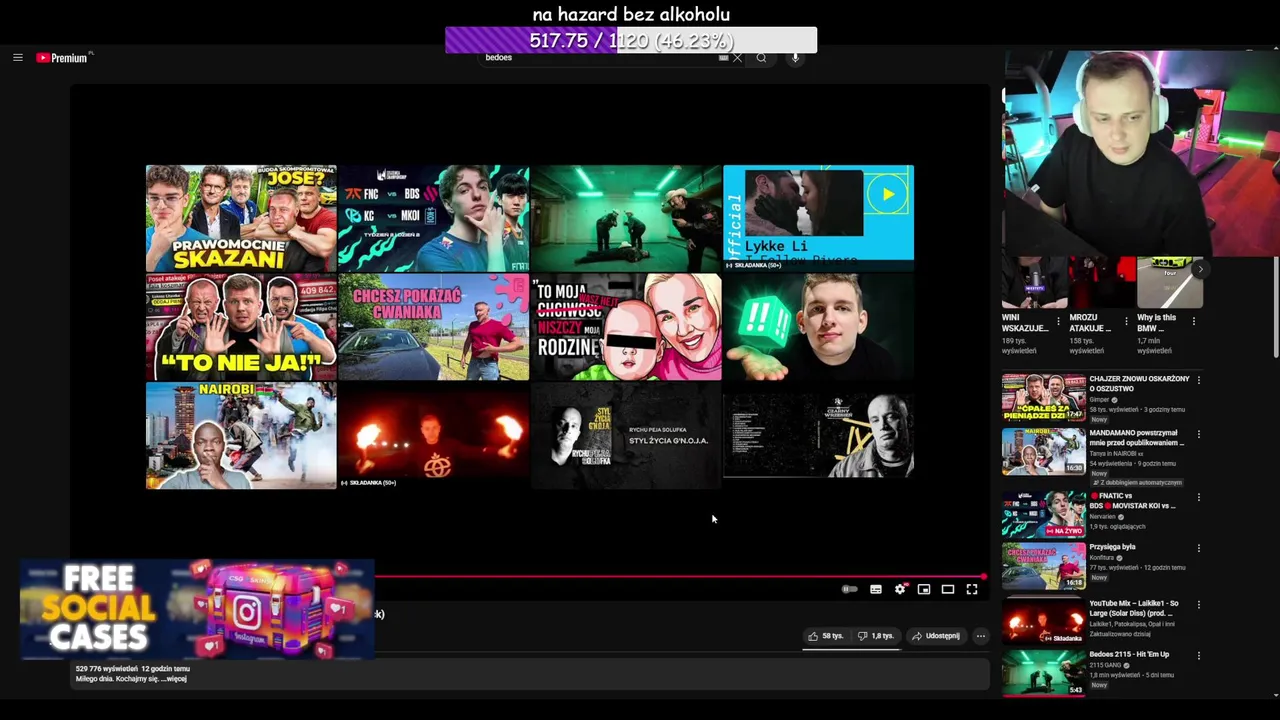Open options for 'Why is this BMW' short
1280x720 pixels.
click(1193, 321)
